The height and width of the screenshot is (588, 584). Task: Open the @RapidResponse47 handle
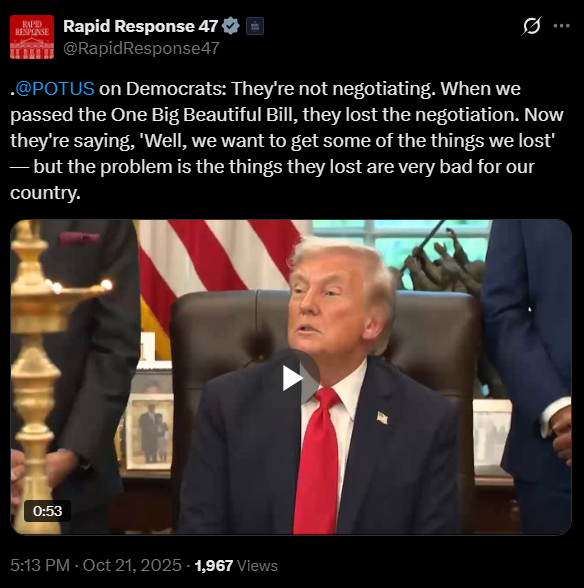pyautogui.click(x=141, y=48)
